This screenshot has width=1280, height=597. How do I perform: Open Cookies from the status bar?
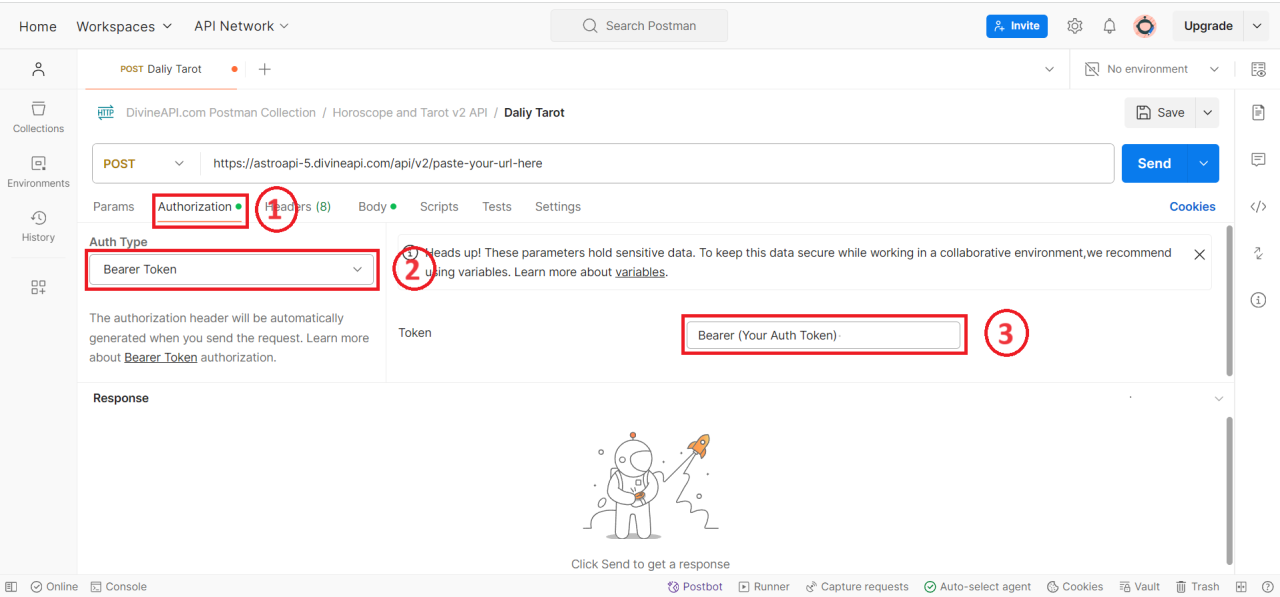pyautogui.click(x=1075, y=587)
